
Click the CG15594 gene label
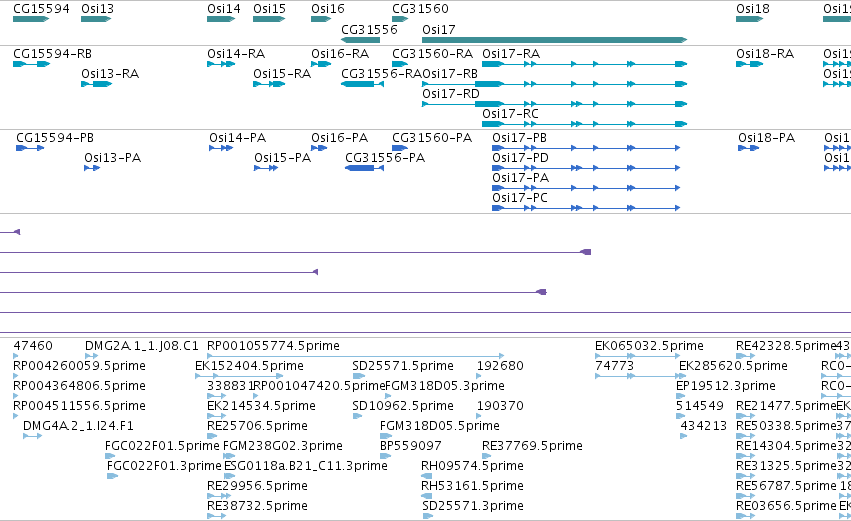tap(41, 9)
